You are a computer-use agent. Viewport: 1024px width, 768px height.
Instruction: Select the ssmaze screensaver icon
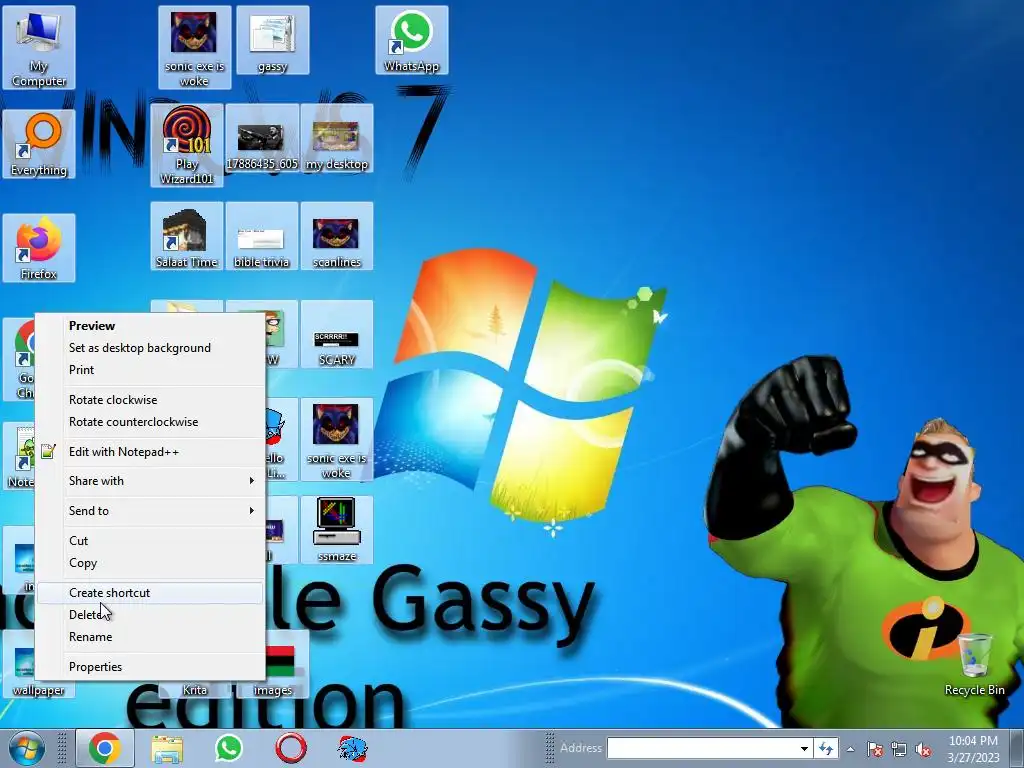click(336, 530)
